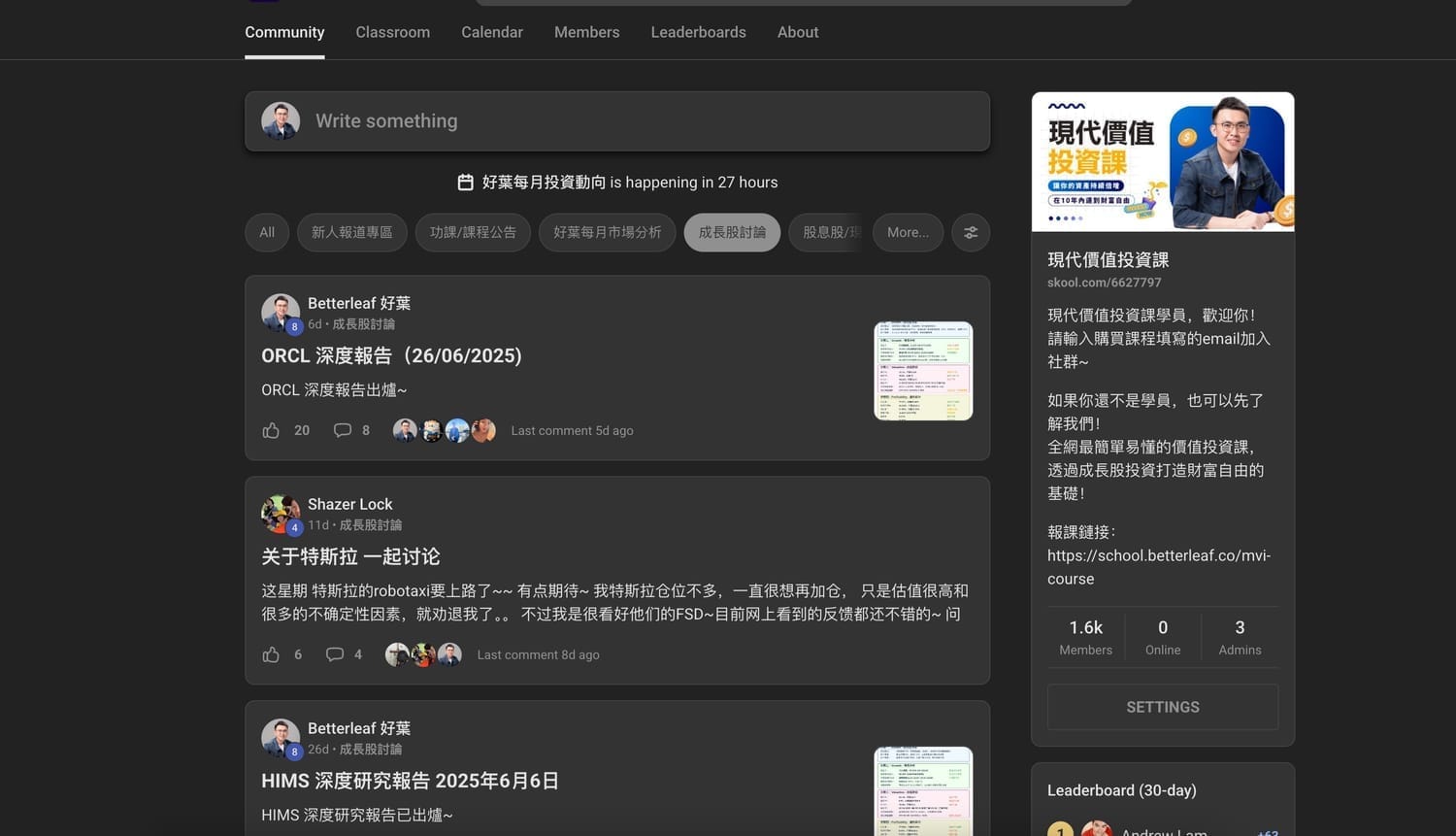View the 3 Admins stat
The width and height of the screenshot is (1456, 836).
(x=1240, y=637)
